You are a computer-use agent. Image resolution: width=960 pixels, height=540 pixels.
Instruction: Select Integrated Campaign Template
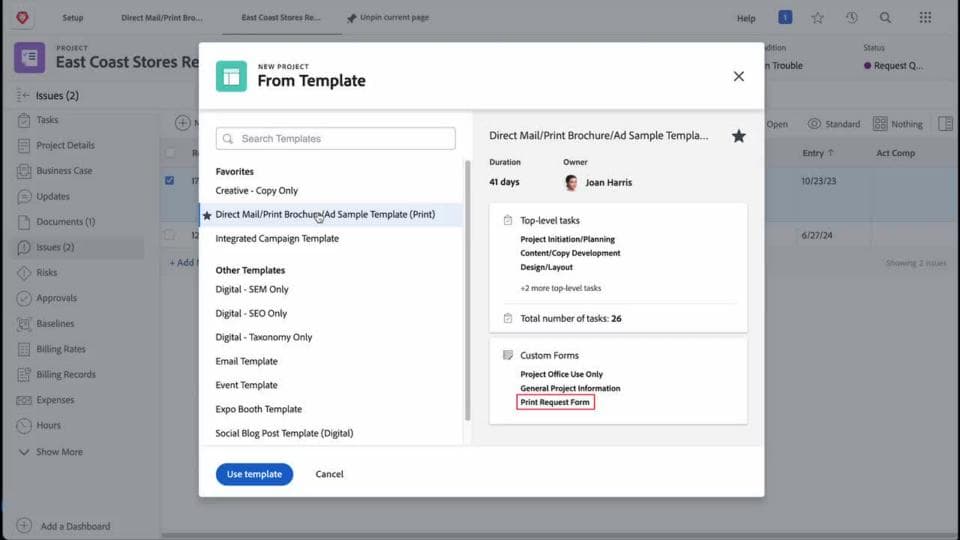pyautogui.click(x=277, y=239)
